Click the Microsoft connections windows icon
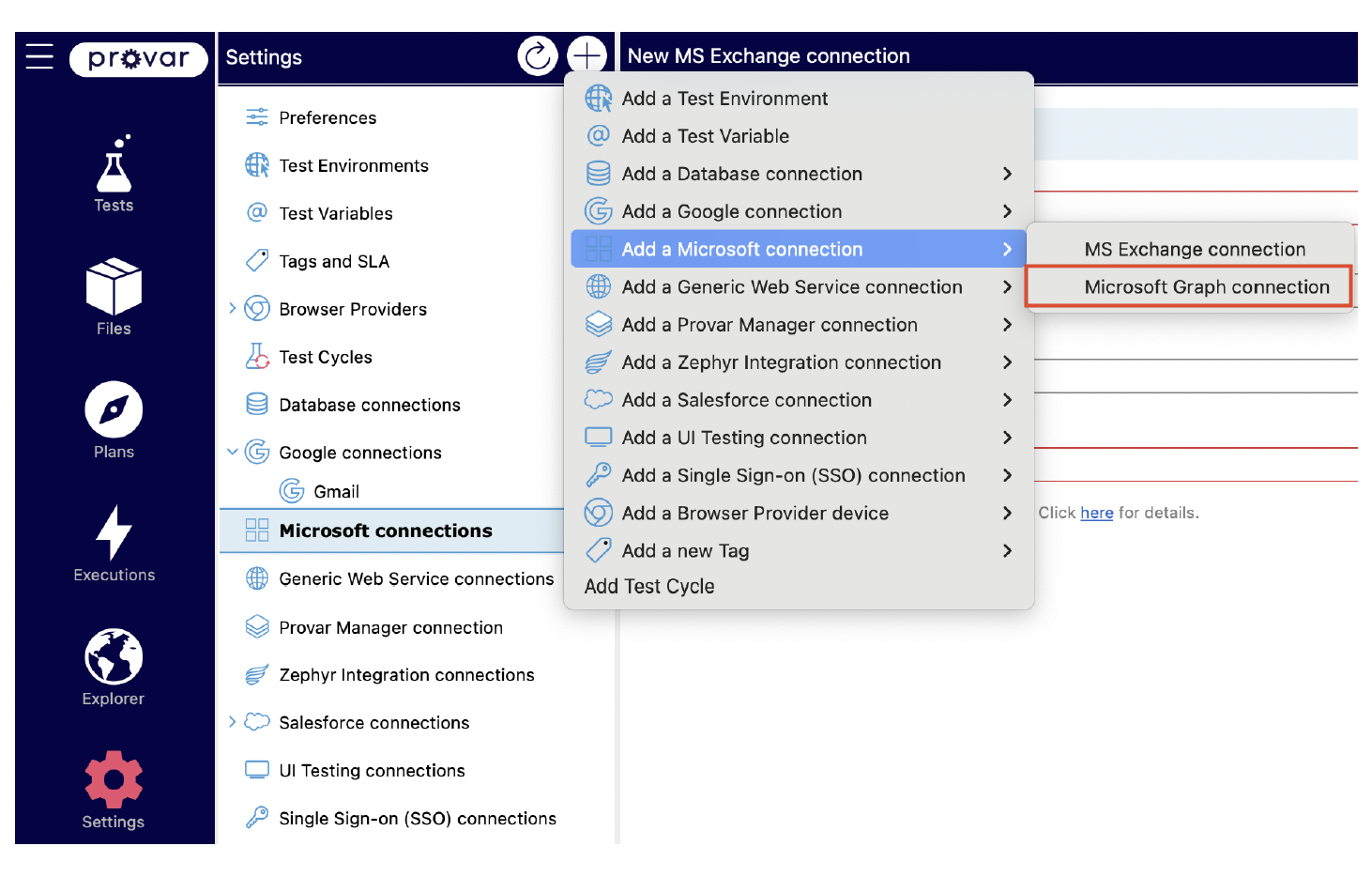This screenshot has width=1372, height=877. coord(257,530)
